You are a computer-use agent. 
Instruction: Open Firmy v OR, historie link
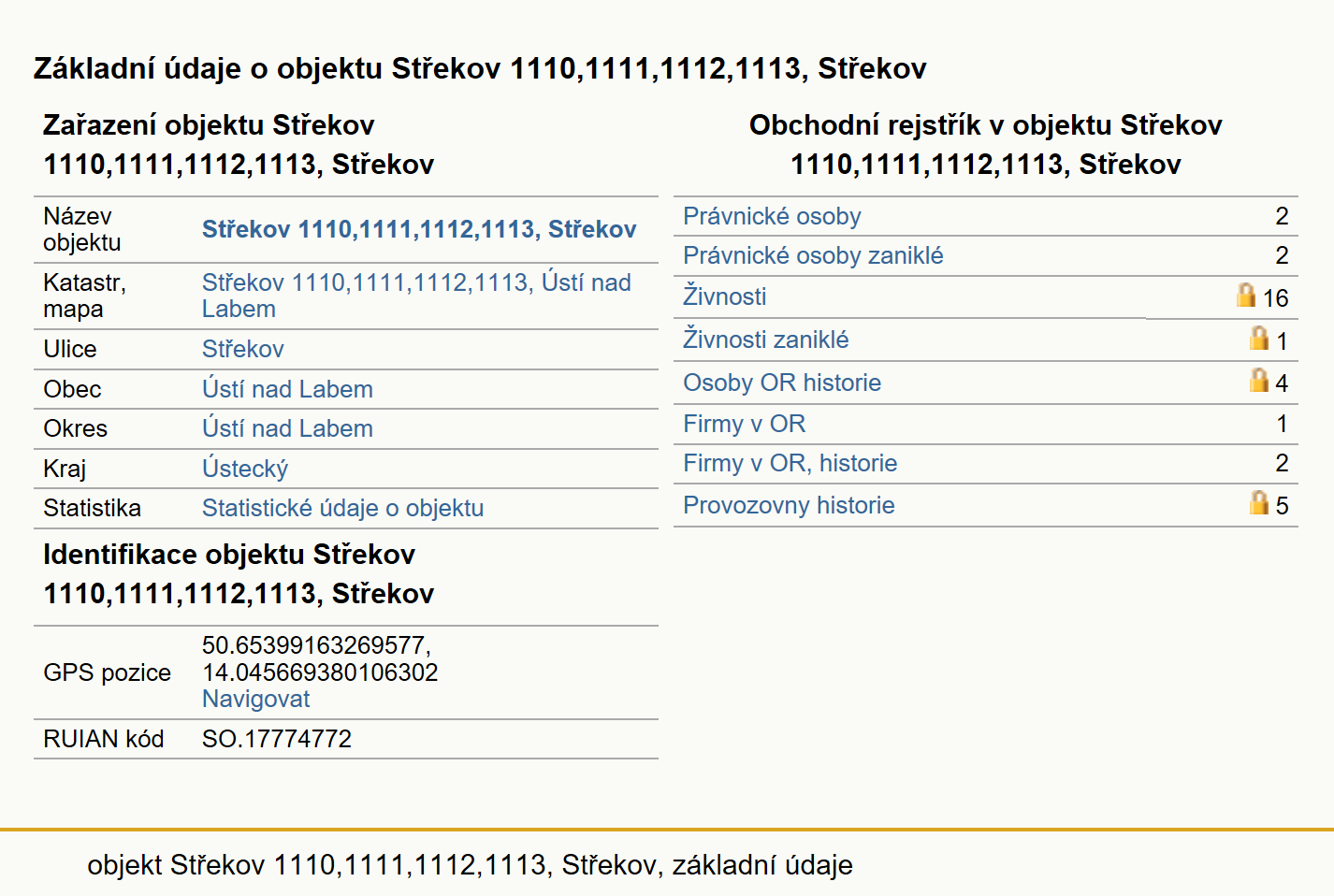coord(790,463)
